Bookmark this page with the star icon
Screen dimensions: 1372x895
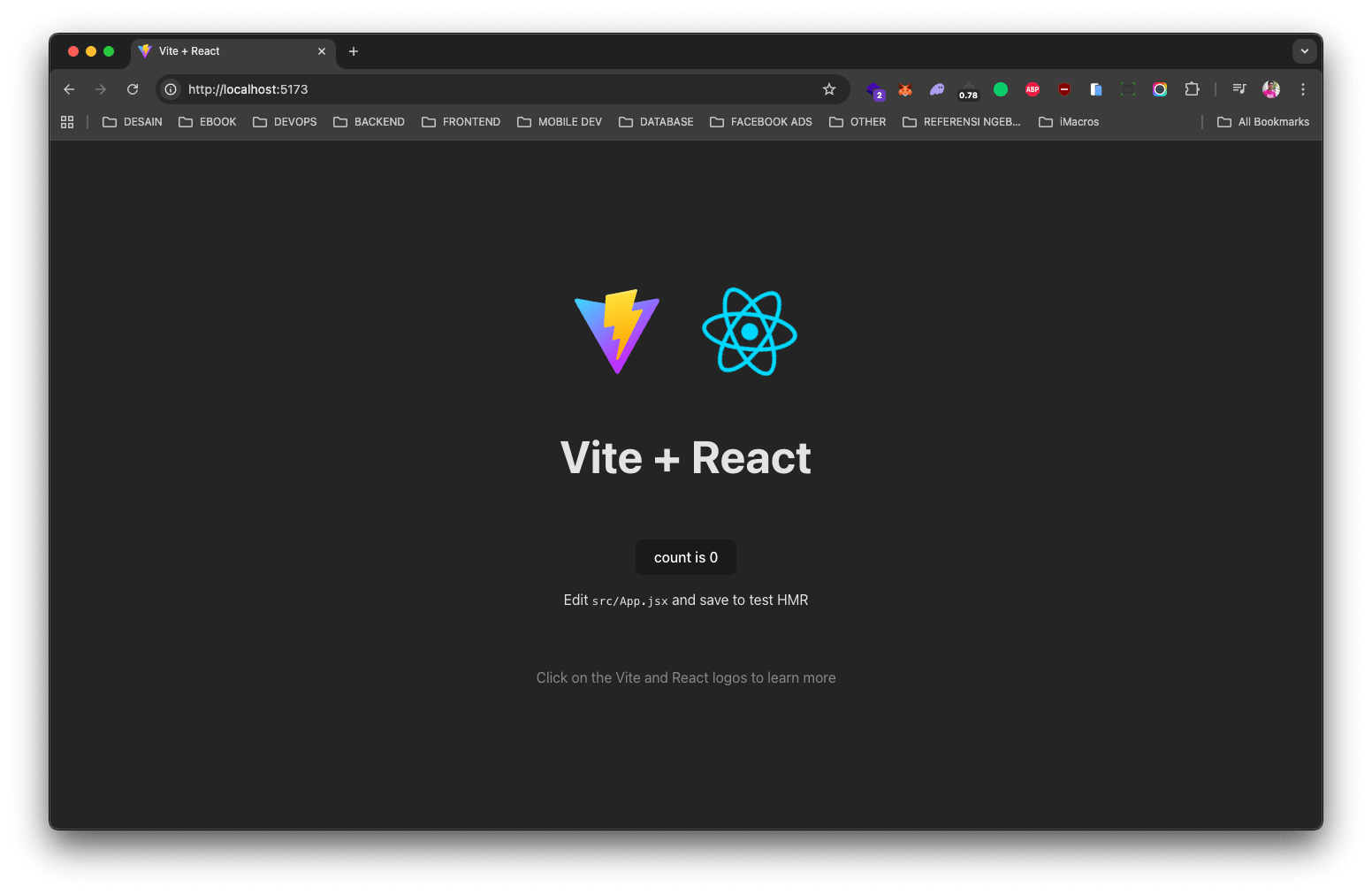tap(829, 89)
